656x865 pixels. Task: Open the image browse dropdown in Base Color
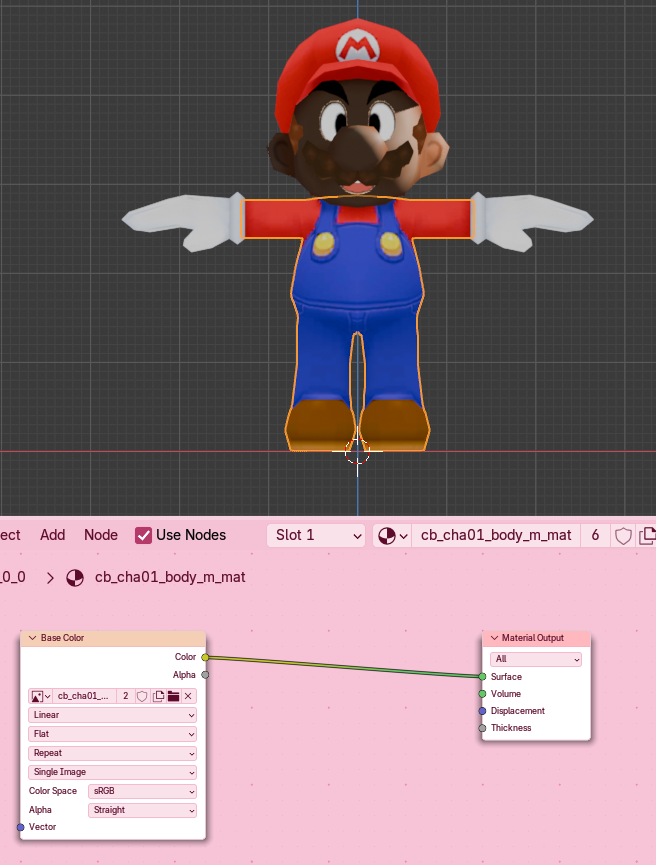click(41, 696)
